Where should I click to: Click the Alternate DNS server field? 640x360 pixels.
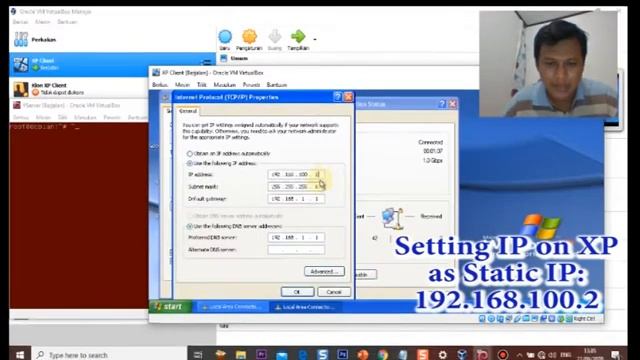pos(296,249)
